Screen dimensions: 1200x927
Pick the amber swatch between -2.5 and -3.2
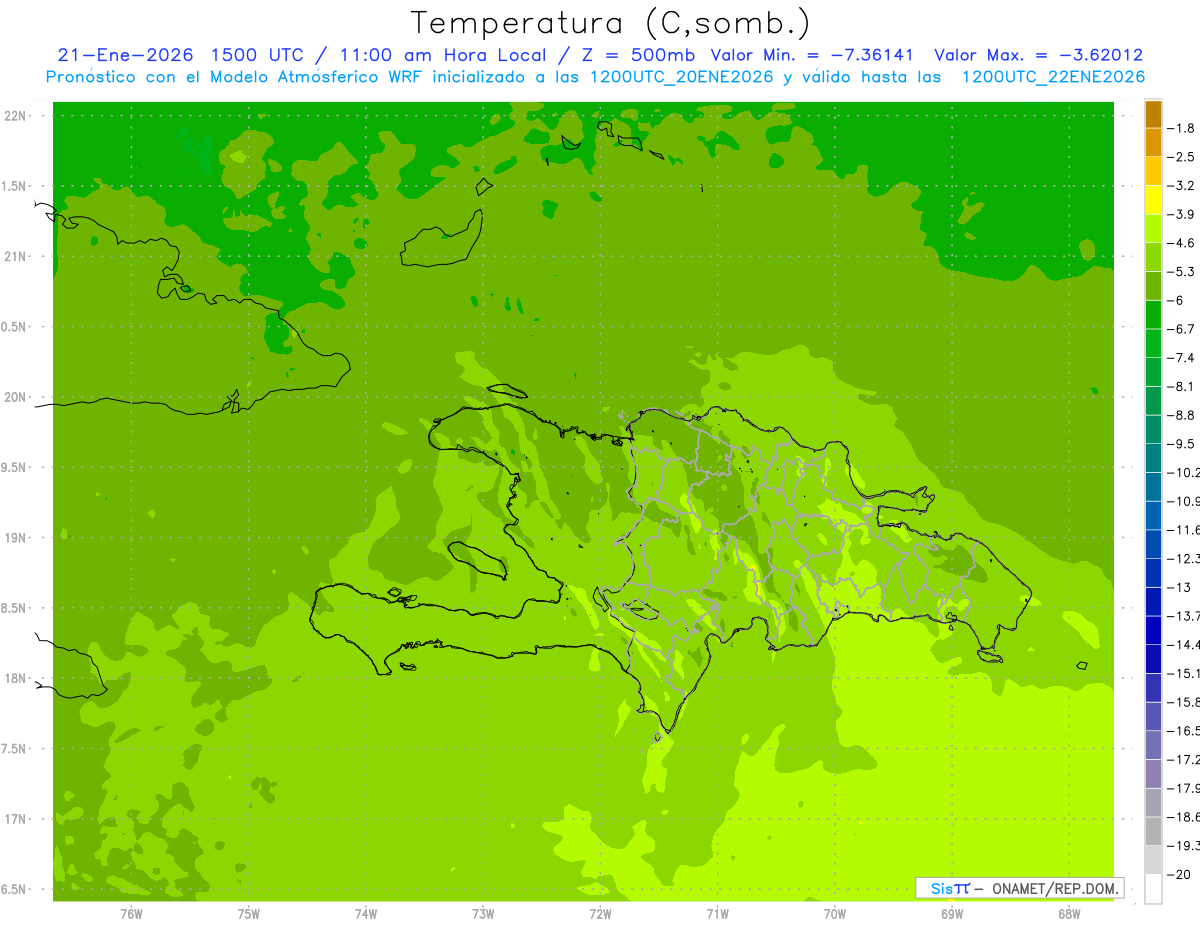click(x=1153, y=171)
